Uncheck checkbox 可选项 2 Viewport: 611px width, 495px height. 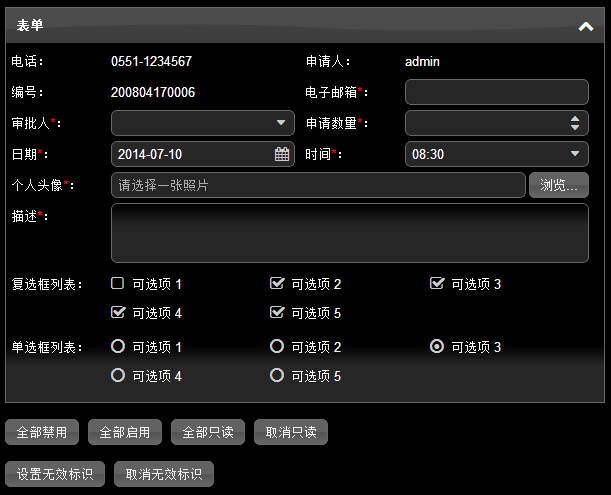[x=277, y=283]
